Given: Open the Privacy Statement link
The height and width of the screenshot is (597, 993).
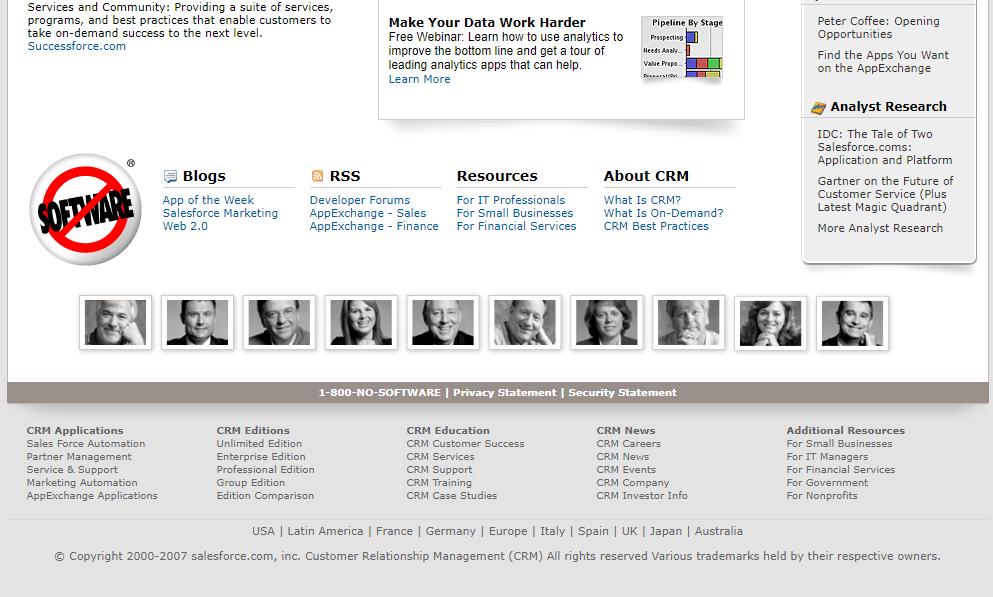Looking at the screenshot, I should [504, 393].
